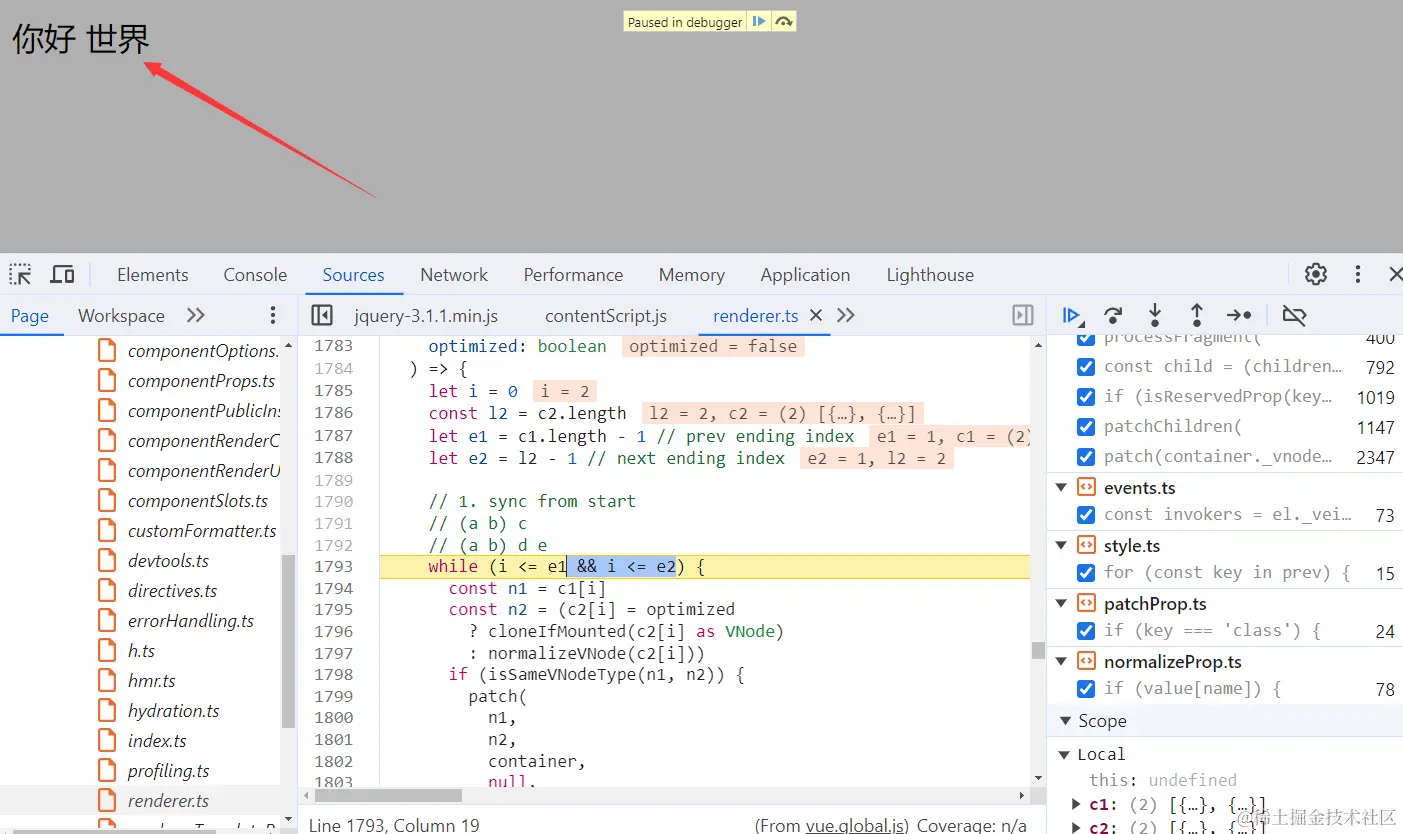Viewport: 1403px width, 834px height.
Task: Activate the inspect element picker
Action: [20, 274]
